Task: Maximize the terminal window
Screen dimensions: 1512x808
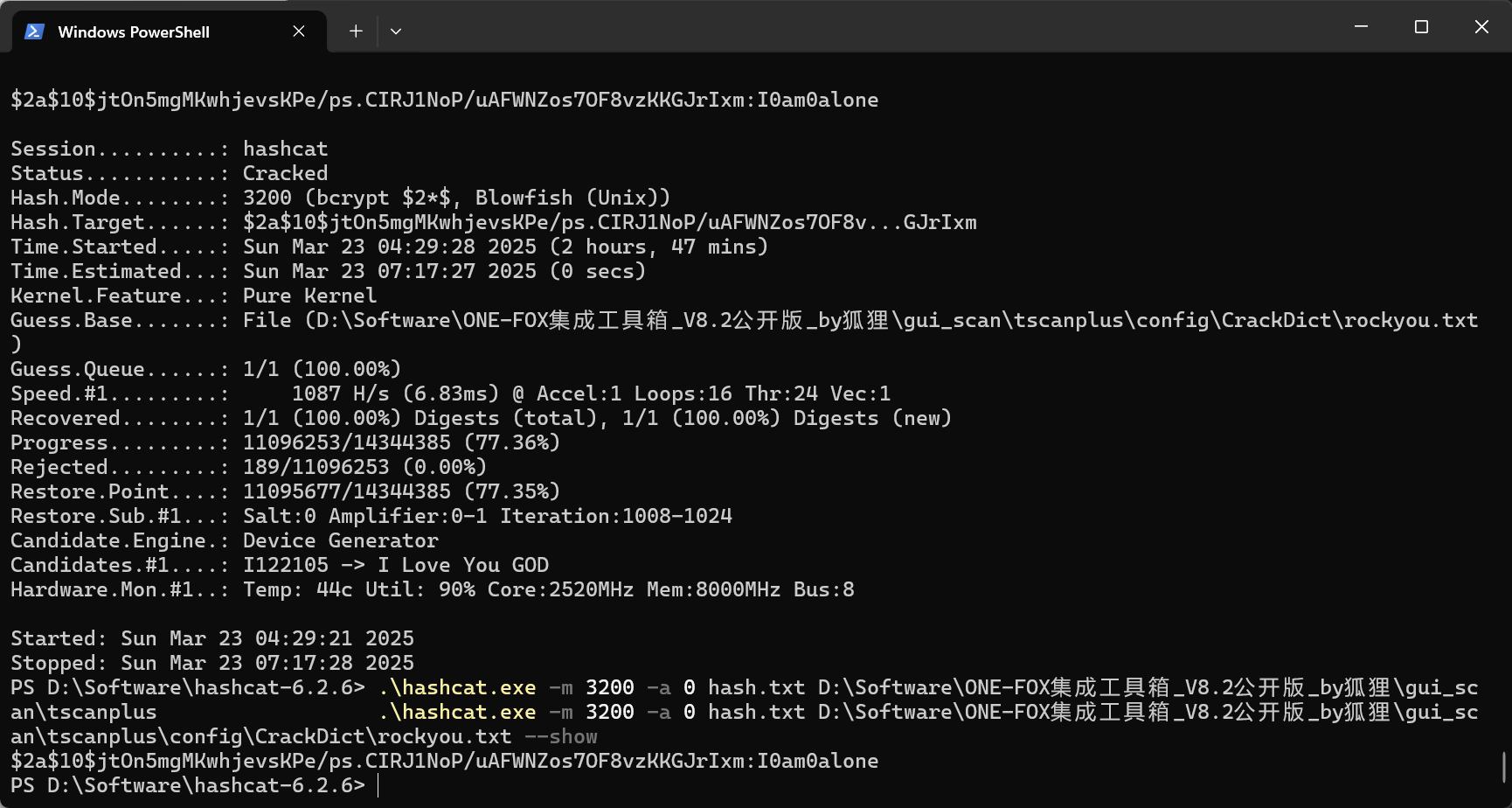Action: coord(1421,27)
